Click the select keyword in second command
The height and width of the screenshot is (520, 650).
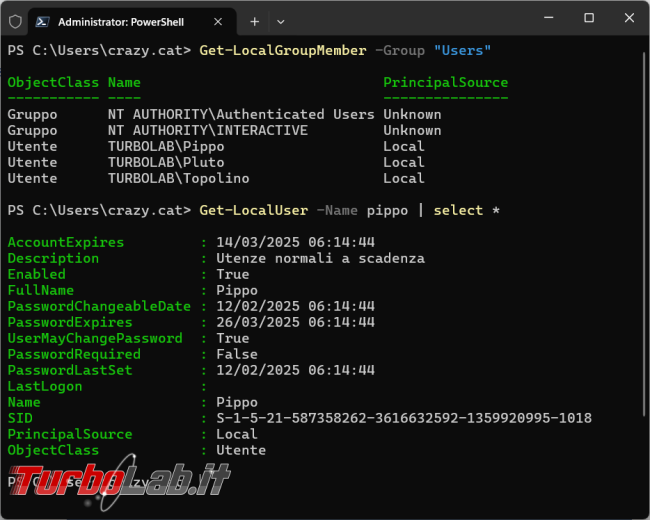tap(458, 210)
